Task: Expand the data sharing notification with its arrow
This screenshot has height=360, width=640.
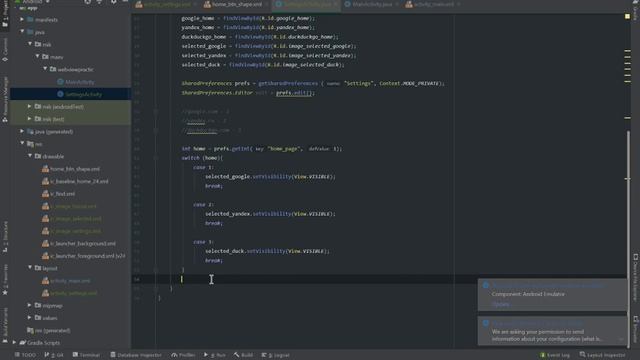Action: pyautogui.click(x=621, y=339)
